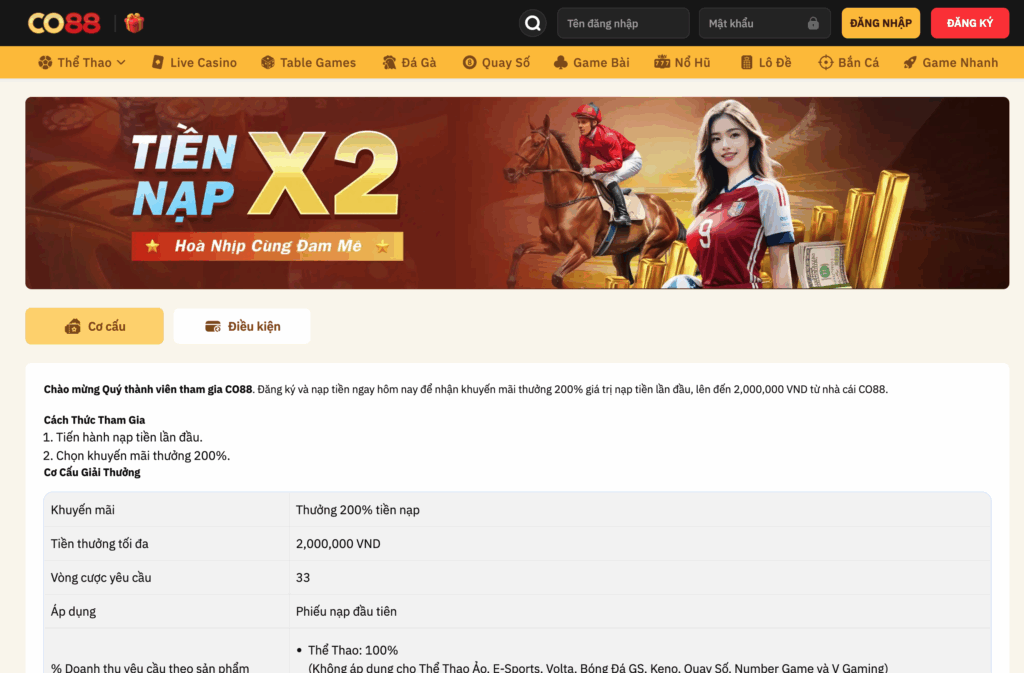Click the soccer ball icon for Thể Thao
The height and width of the screenshot is (673, 1024).
click(x=45, y=62)
